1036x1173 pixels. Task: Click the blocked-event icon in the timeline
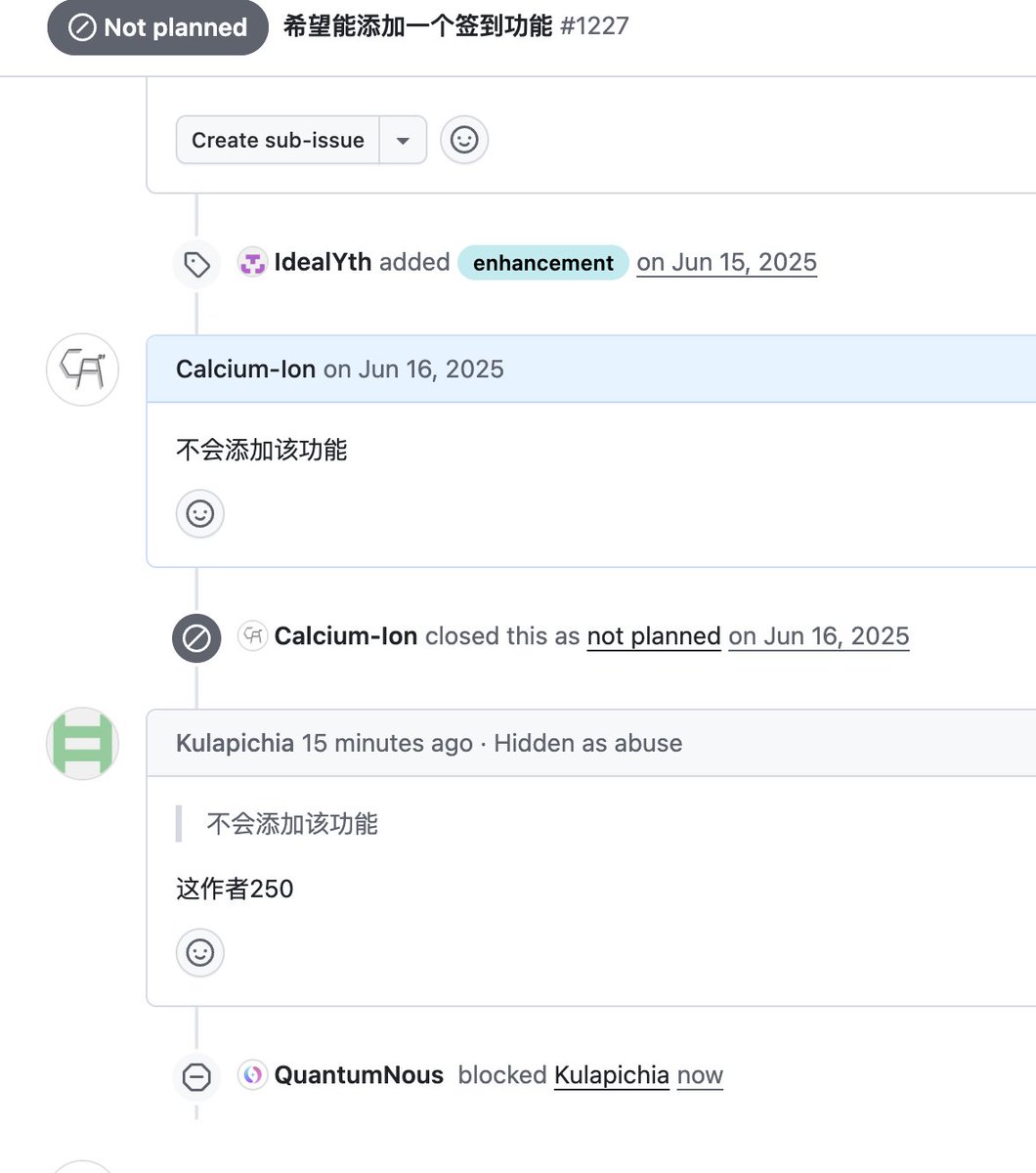coord(196,1077)
